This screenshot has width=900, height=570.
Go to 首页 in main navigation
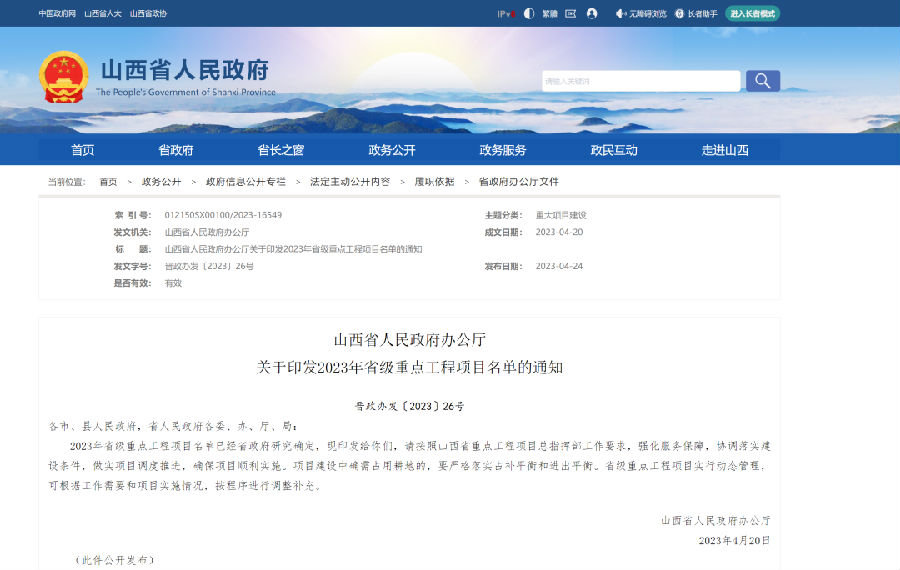[x=83, y=150]
